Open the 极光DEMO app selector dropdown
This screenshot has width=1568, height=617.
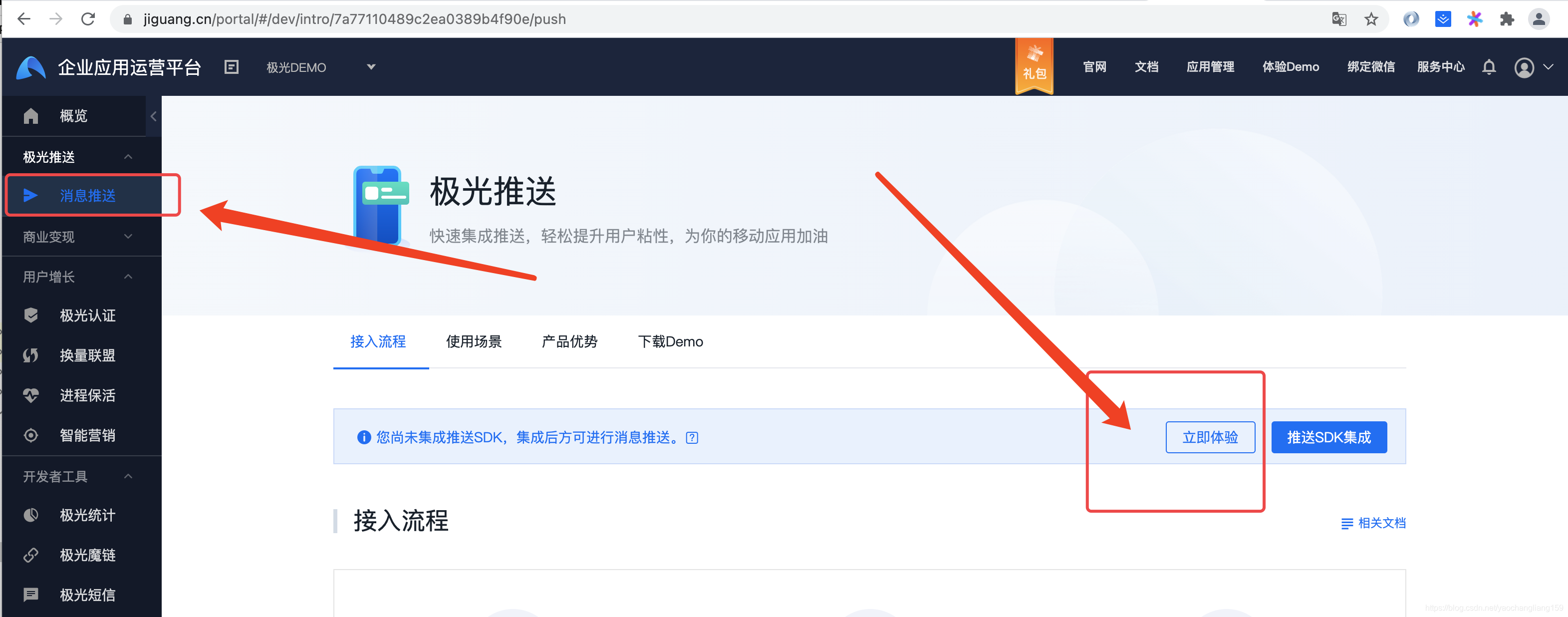click(320, 67)
